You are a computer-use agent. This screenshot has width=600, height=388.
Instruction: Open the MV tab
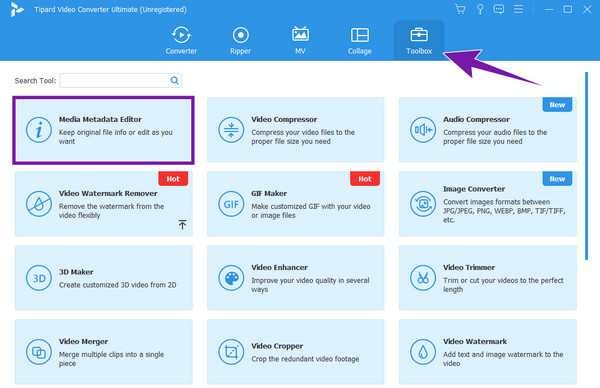pyautogui.click(x=300, y=41)
